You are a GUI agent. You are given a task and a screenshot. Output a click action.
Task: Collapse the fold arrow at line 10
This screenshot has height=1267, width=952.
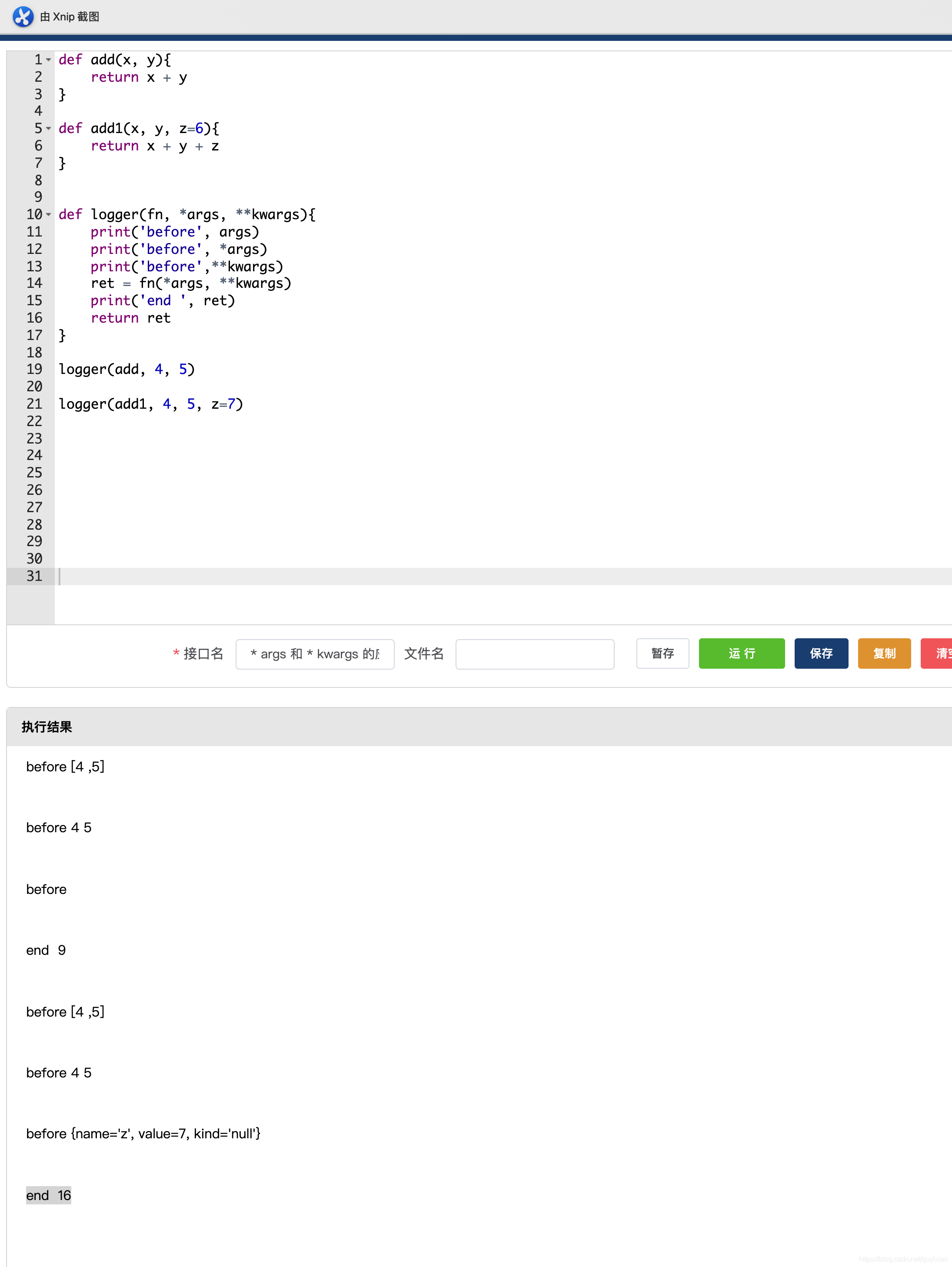49,215
